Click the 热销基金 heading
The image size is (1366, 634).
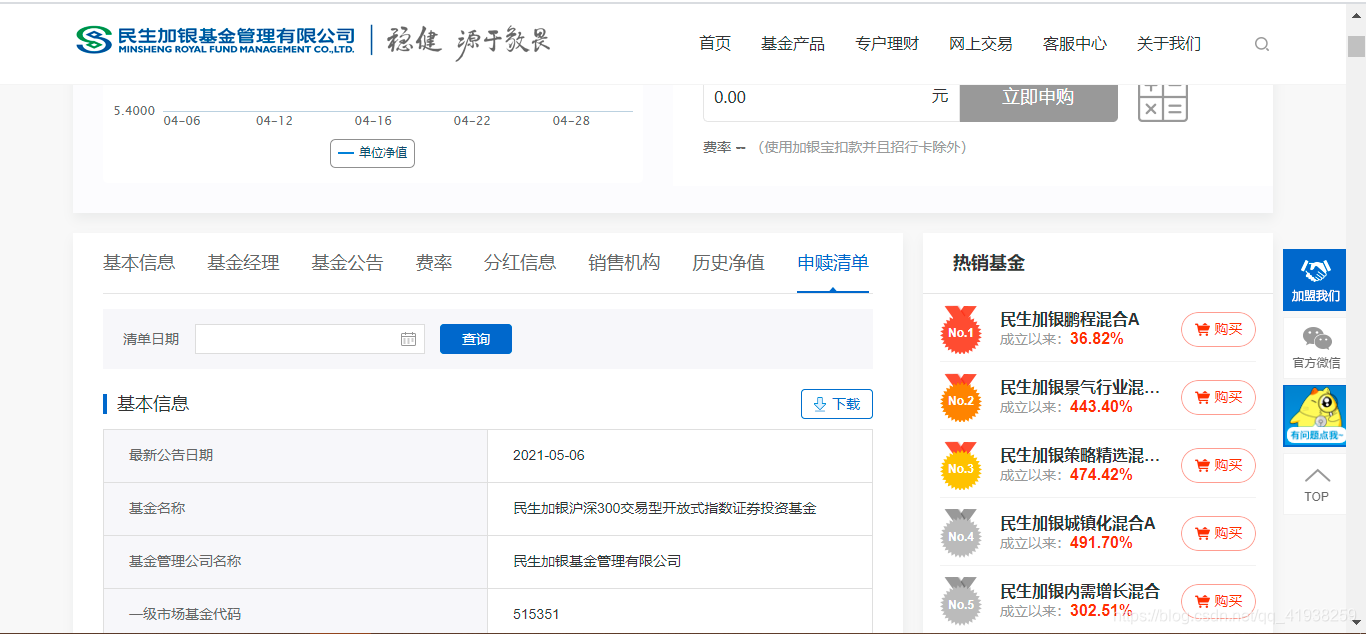[x=989, y=263]
